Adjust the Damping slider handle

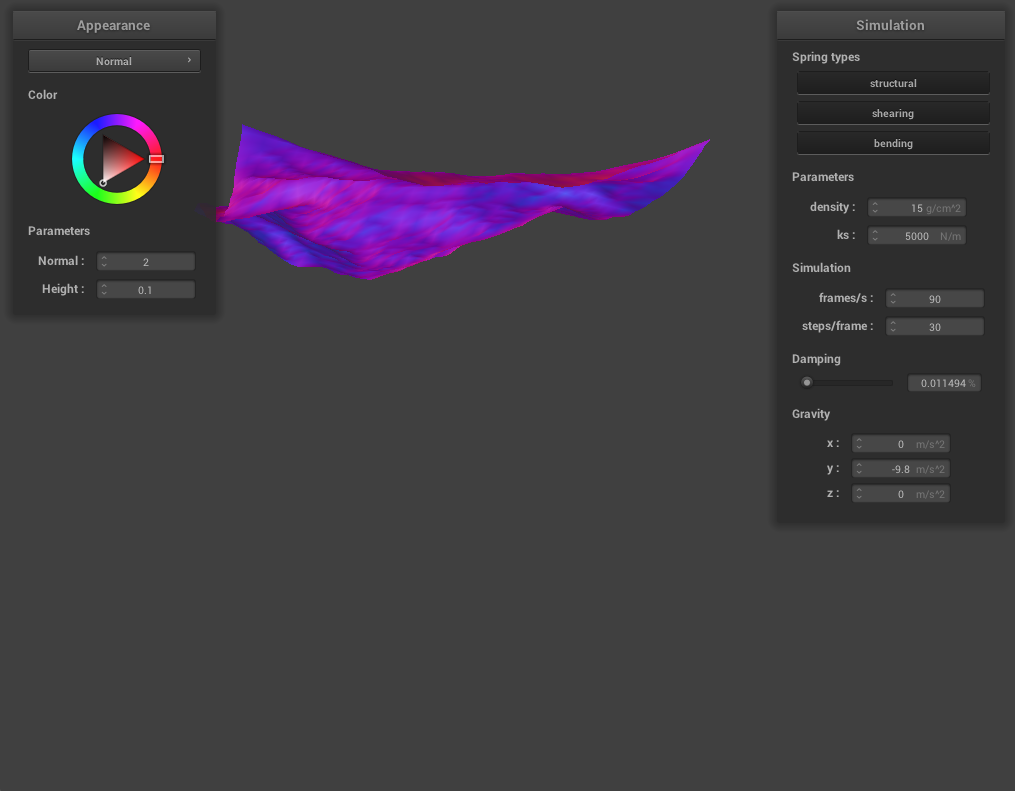(807, 383)
